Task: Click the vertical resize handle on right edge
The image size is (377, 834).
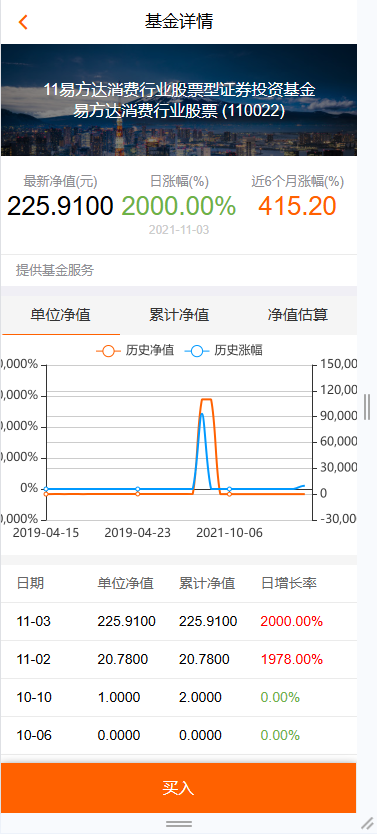Action: 367,407
